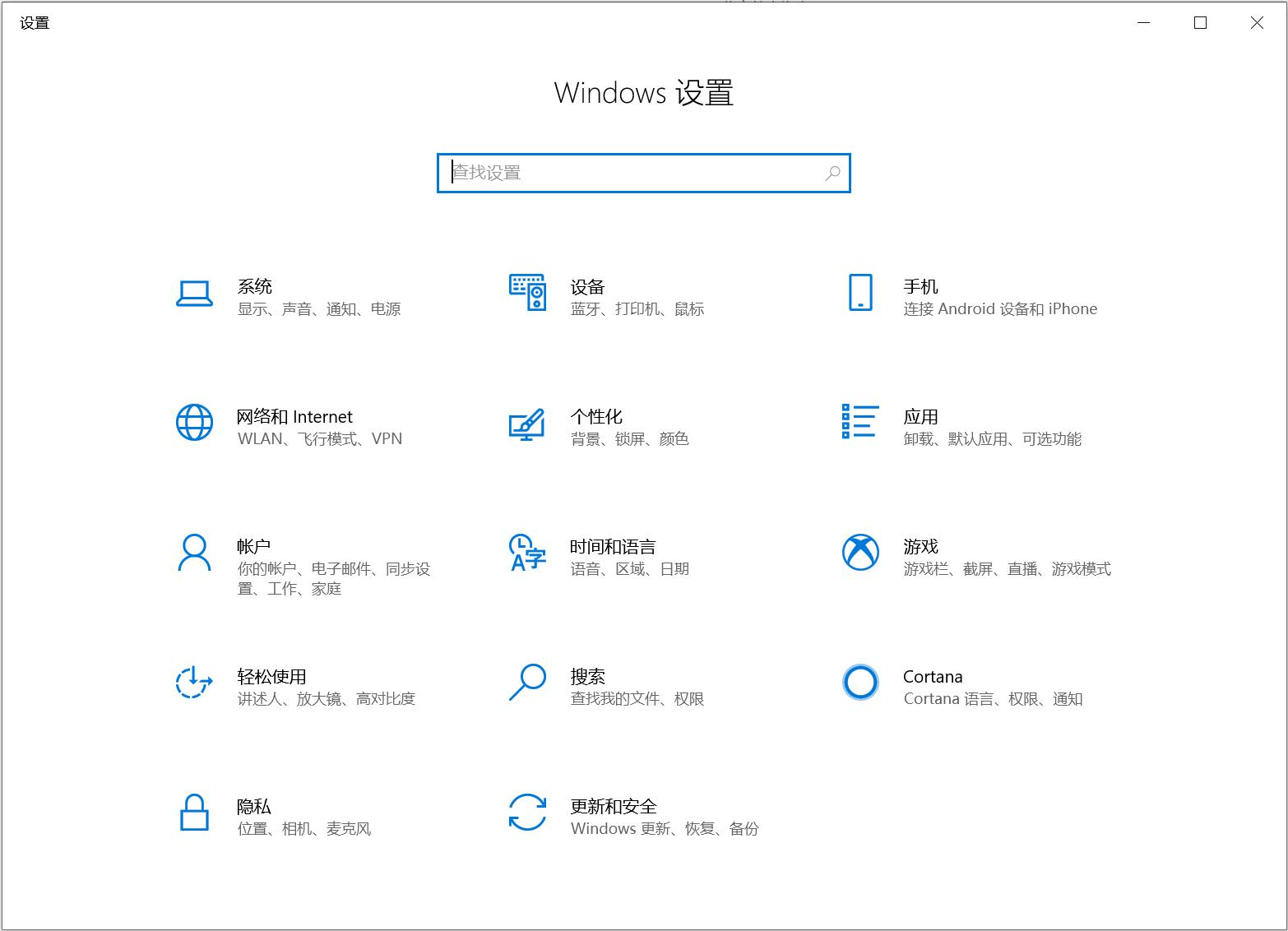
Task: Click the Ease of Access icon
Action: click(194, 683)
